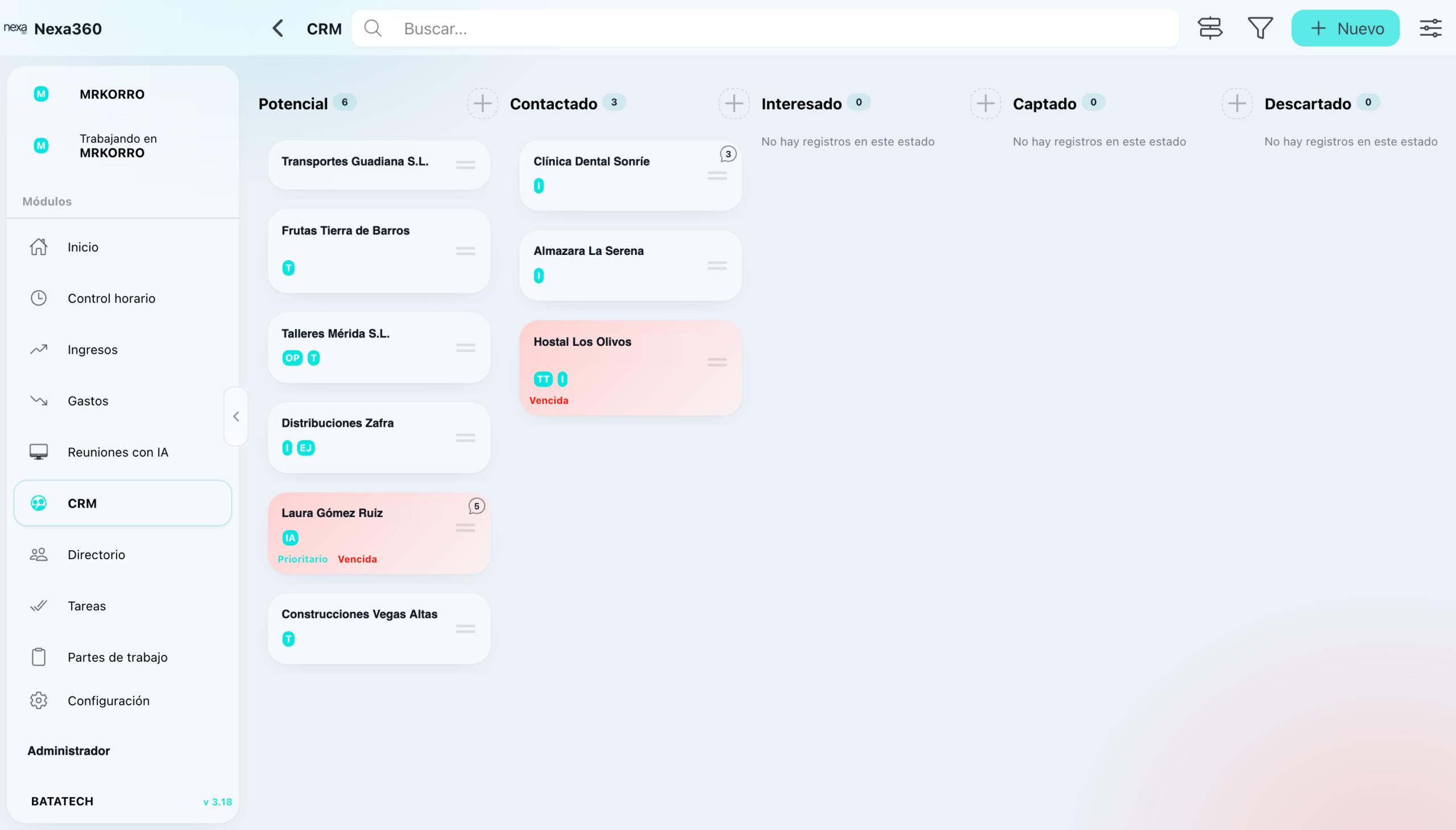Open the Ingresos module
The height and width of the screenshot is (830, 1456).
122,349
